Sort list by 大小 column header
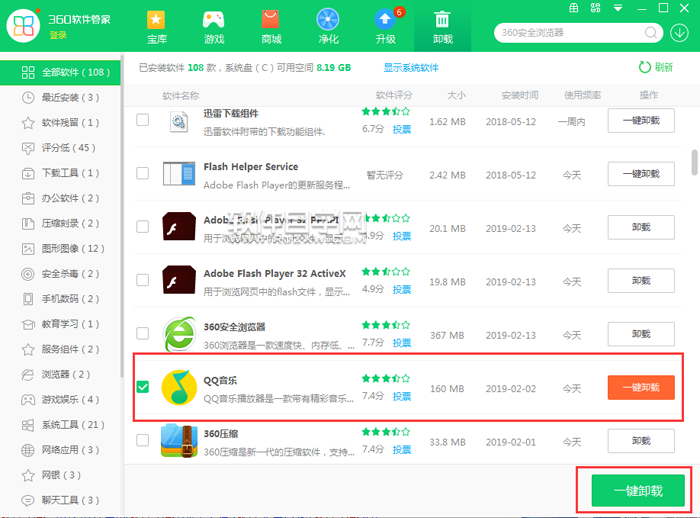 click(457, 95)
